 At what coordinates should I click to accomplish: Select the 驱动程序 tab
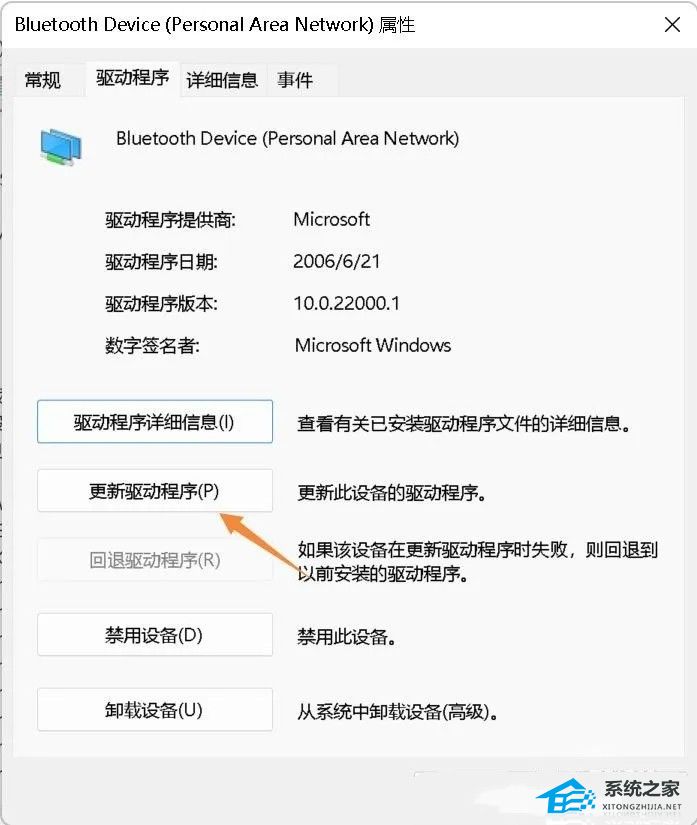133,78
